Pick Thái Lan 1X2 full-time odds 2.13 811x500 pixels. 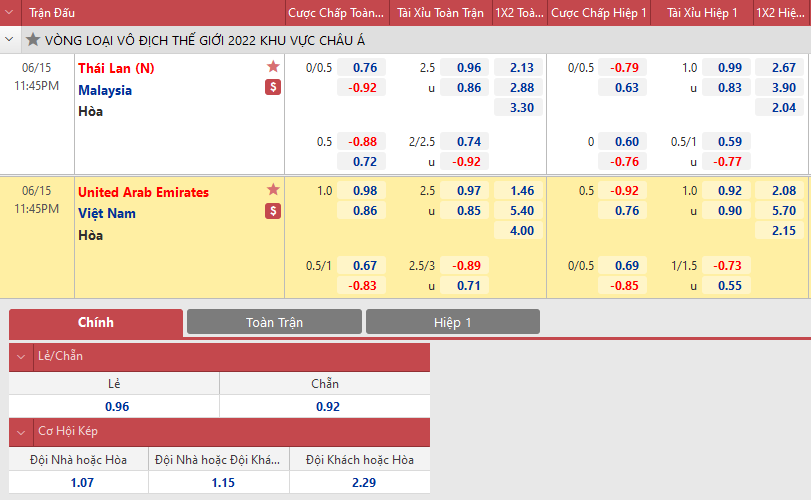click(521, 68)
